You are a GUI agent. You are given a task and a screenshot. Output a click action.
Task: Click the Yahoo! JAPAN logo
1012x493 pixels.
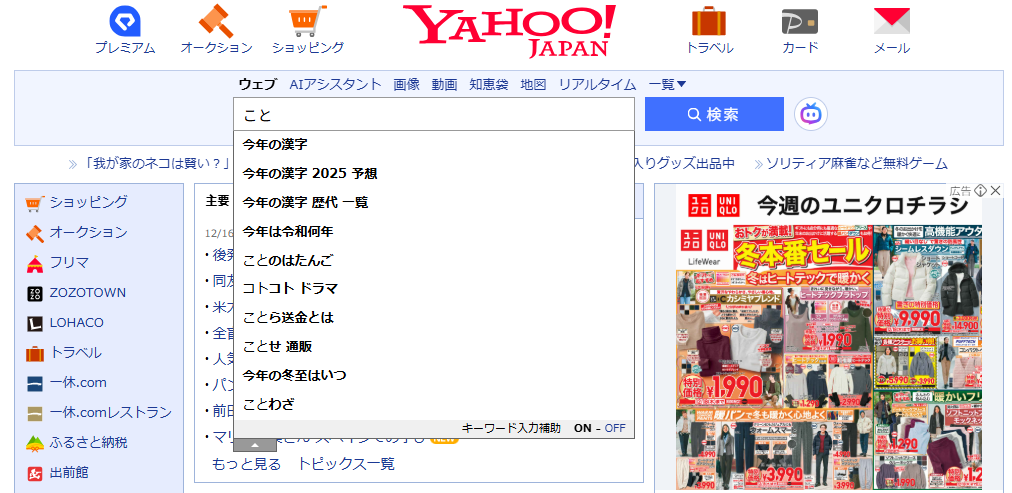tap(509, 31)
